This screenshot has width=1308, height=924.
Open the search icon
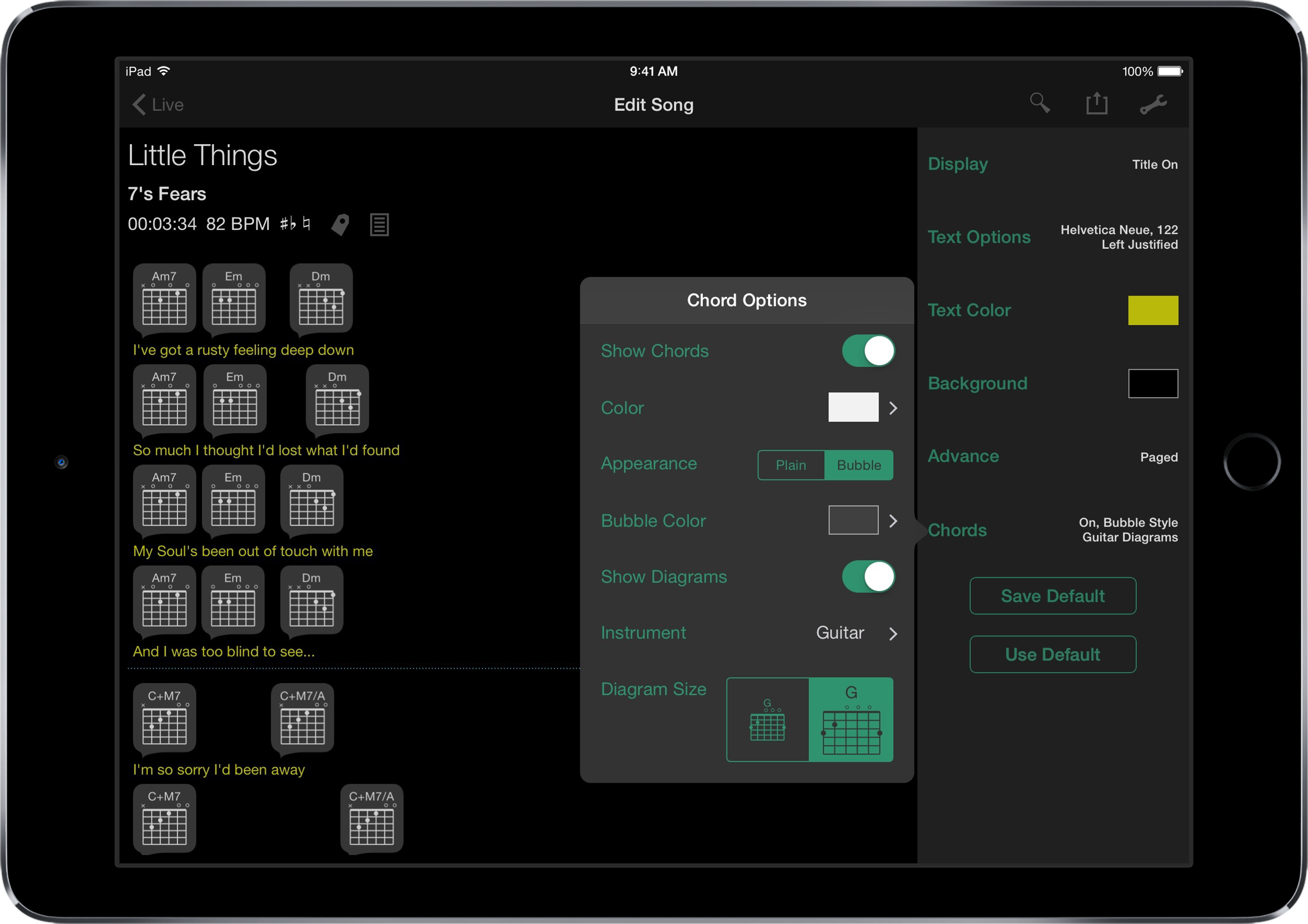click(x=1040, y=103)
